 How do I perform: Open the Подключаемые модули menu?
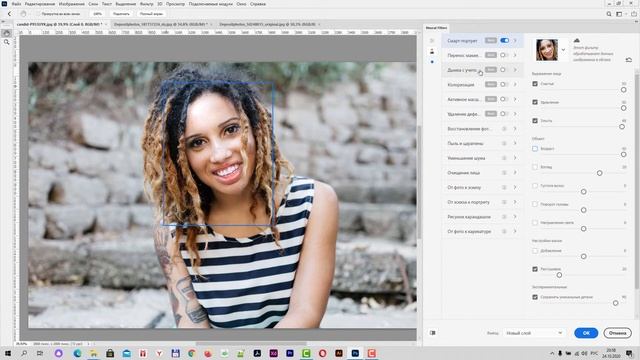click(210, 4)
